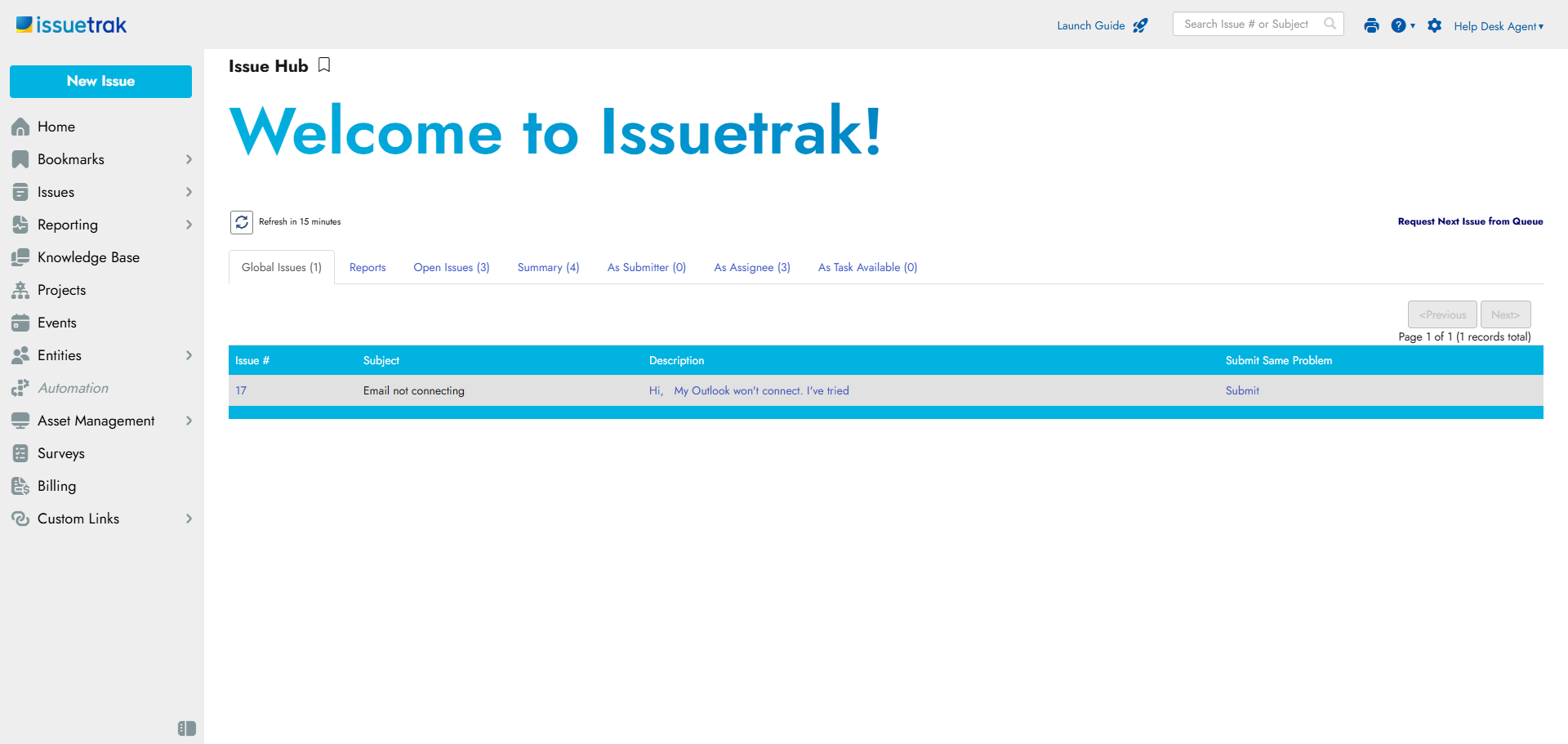Click the Subject column header

381,360
